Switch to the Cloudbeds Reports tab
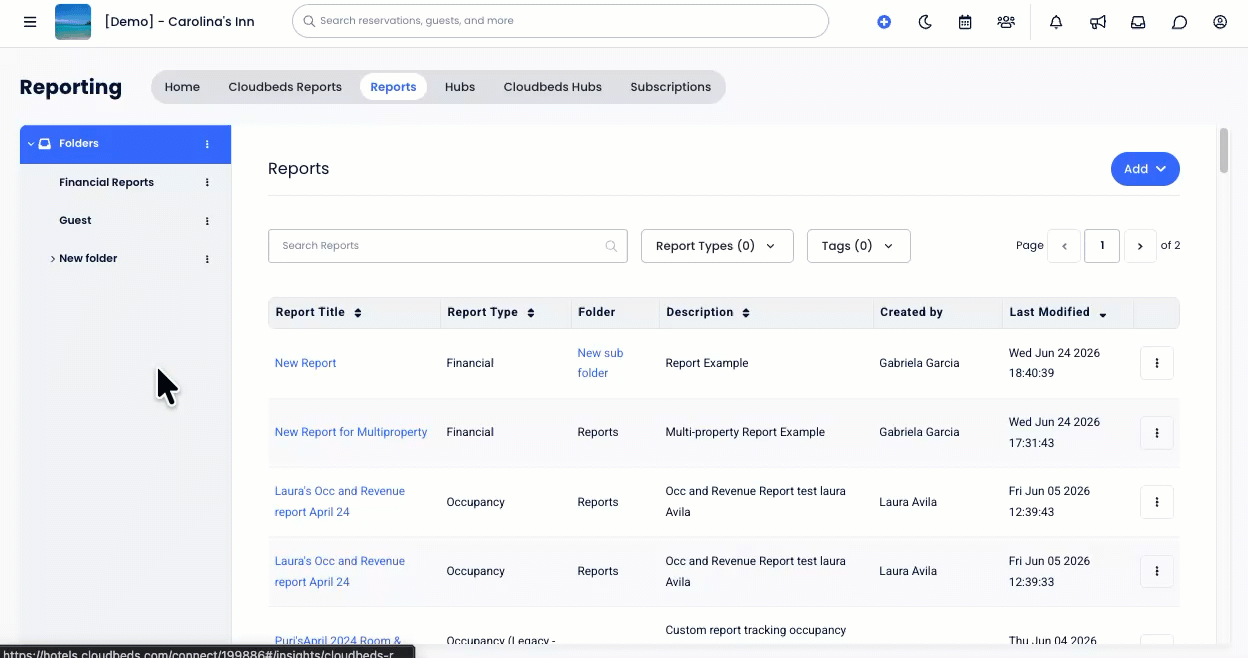1248x658 pixels. point(285,87)
